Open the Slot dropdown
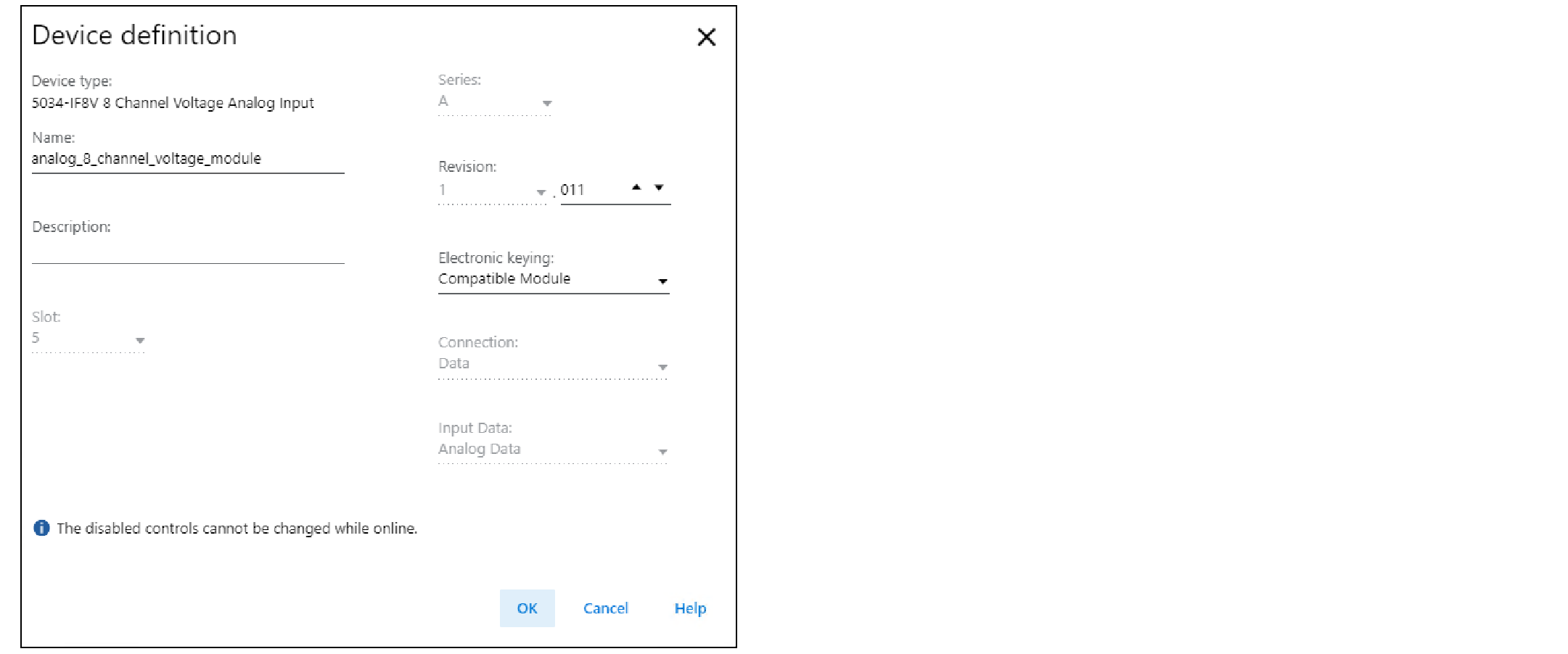The height and width of the screenshot is (654, 1568). pos(140,340)
